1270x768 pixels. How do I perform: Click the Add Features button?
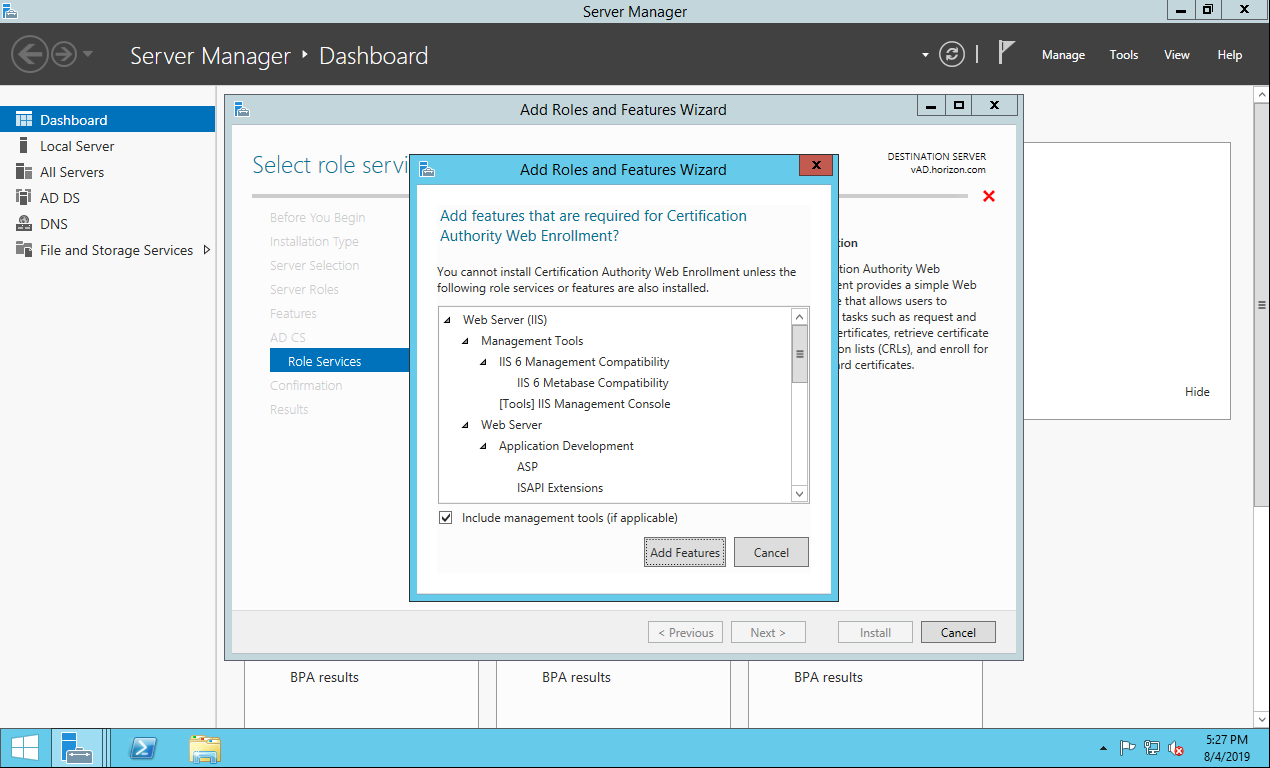point(684,552)
